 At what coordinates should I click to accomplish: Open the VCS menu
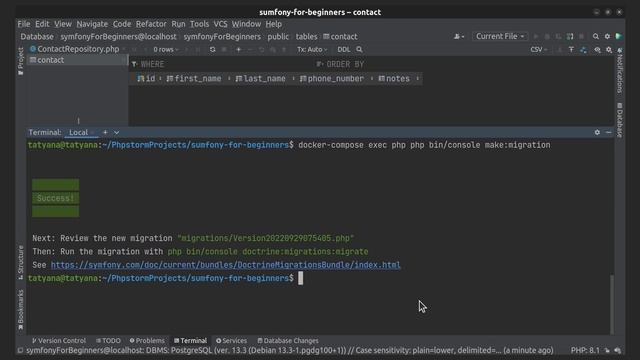point(220,24)
